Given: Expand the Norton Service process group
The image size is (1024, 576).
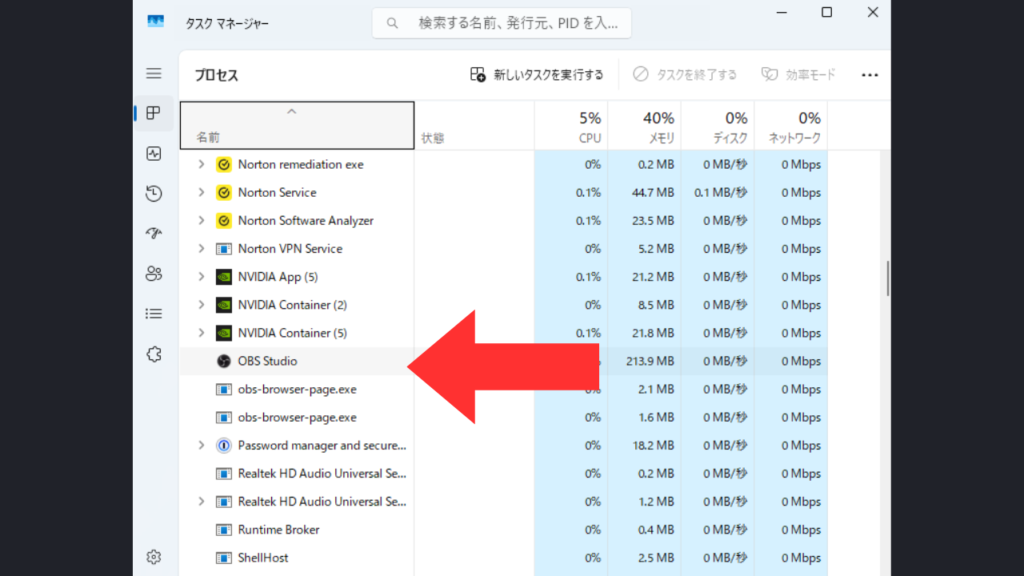Looking at the screenshot, I should click(201, 193).
